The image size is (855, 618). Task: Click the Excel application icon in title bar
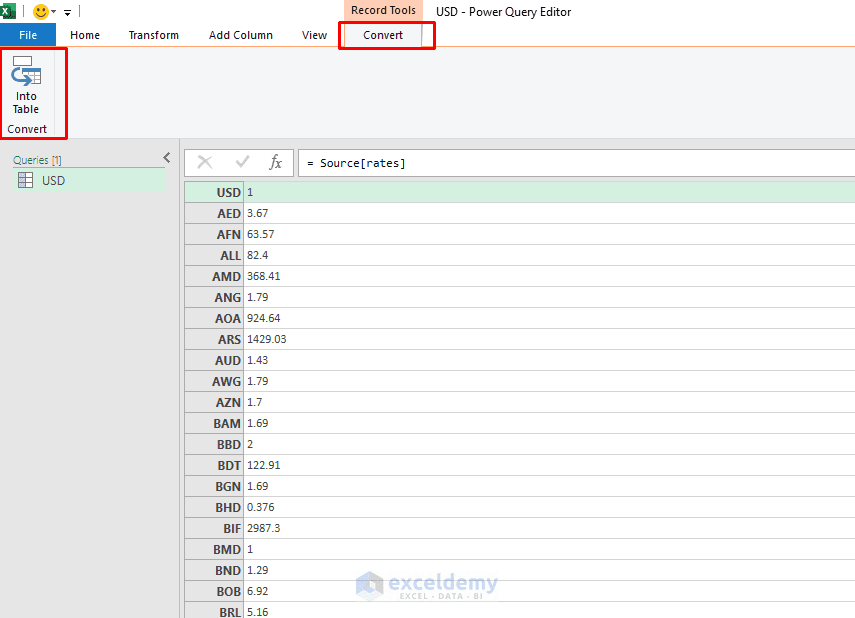click(x=8, y=11)
